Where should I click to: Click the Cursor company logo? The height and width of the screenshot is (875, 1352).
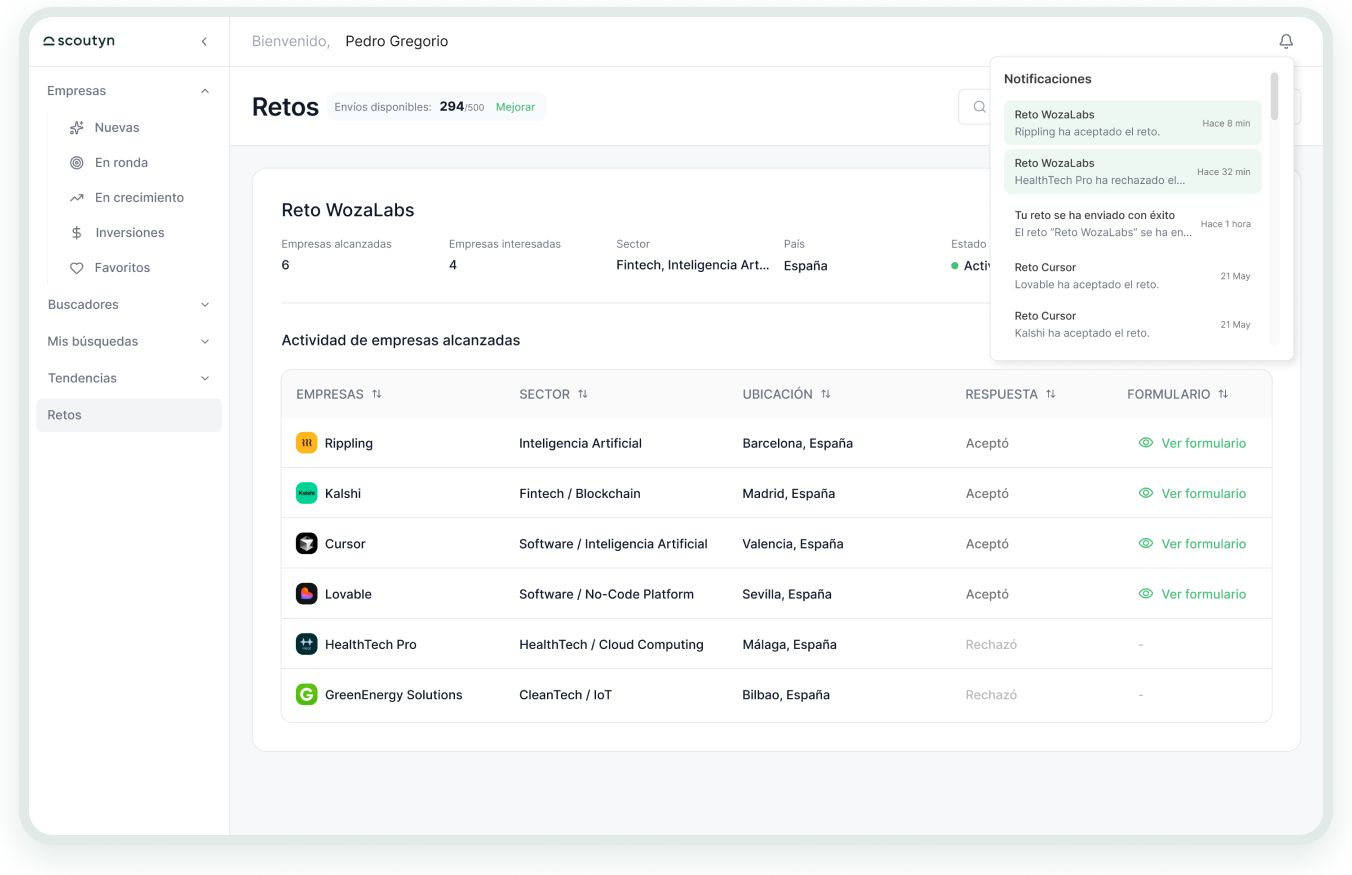(x=306, y=544)
